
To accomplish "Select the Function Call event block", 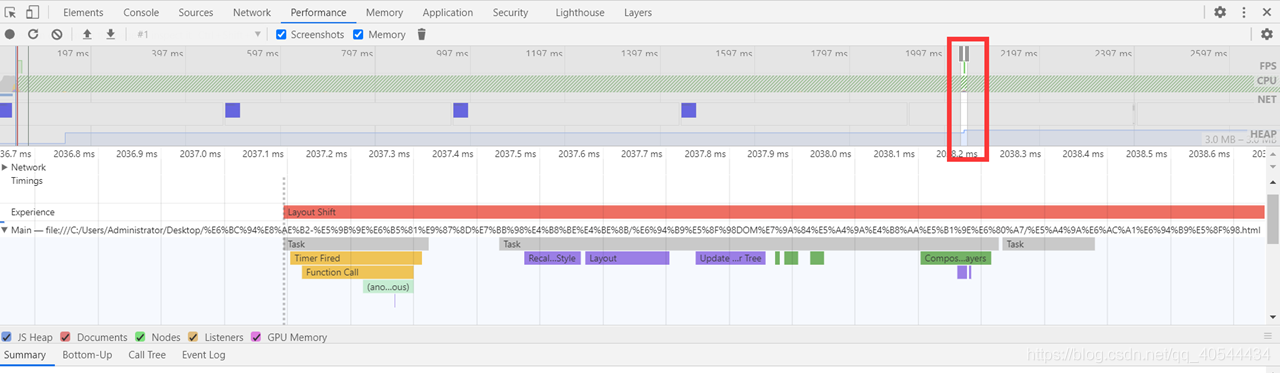I will point(358,272).
